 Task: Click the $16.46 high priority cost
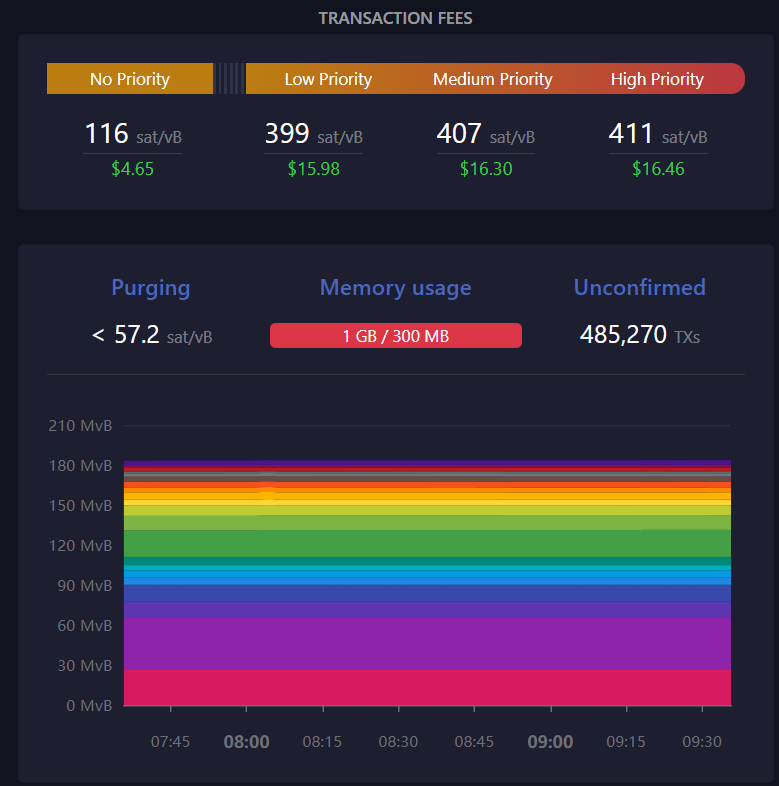(x=658, y=169)
